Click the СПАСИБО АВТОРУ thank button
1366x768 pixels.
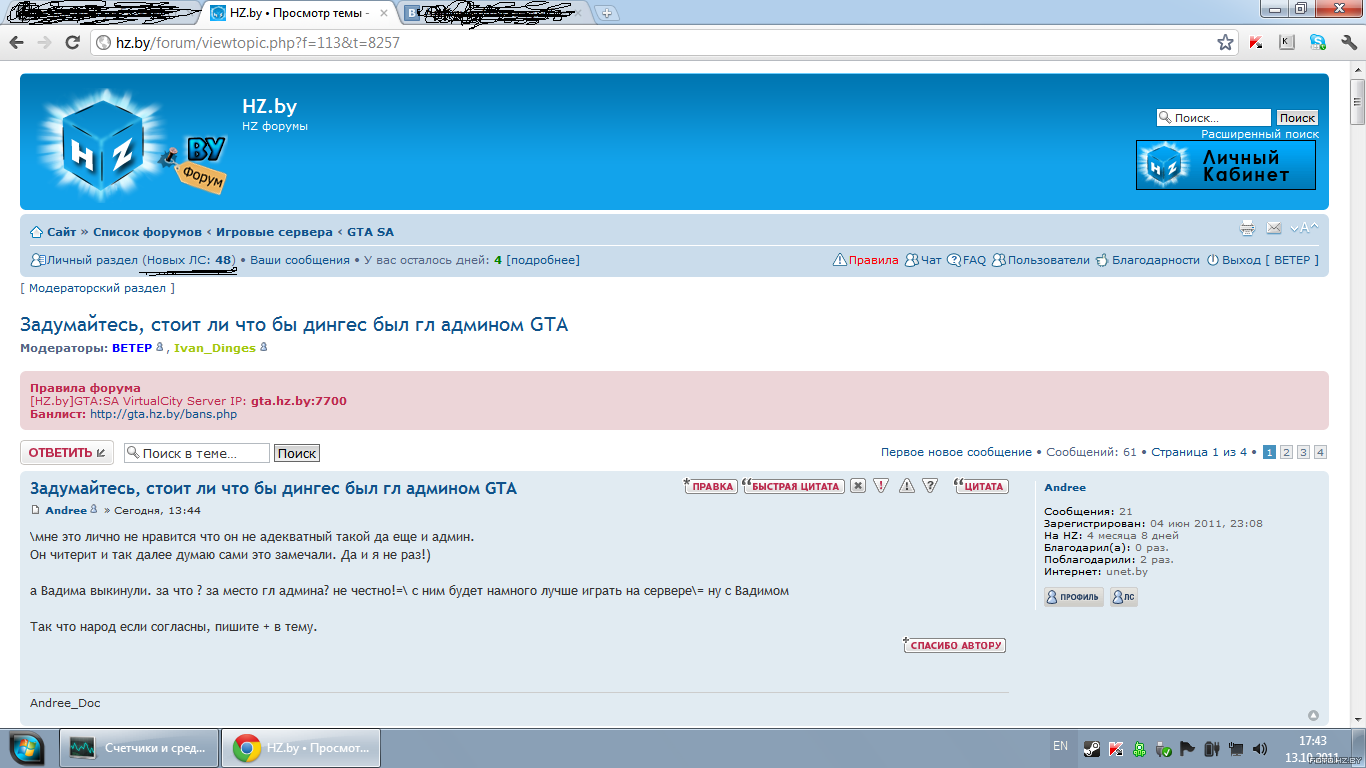pyautogui.click(x=955, y=646)
